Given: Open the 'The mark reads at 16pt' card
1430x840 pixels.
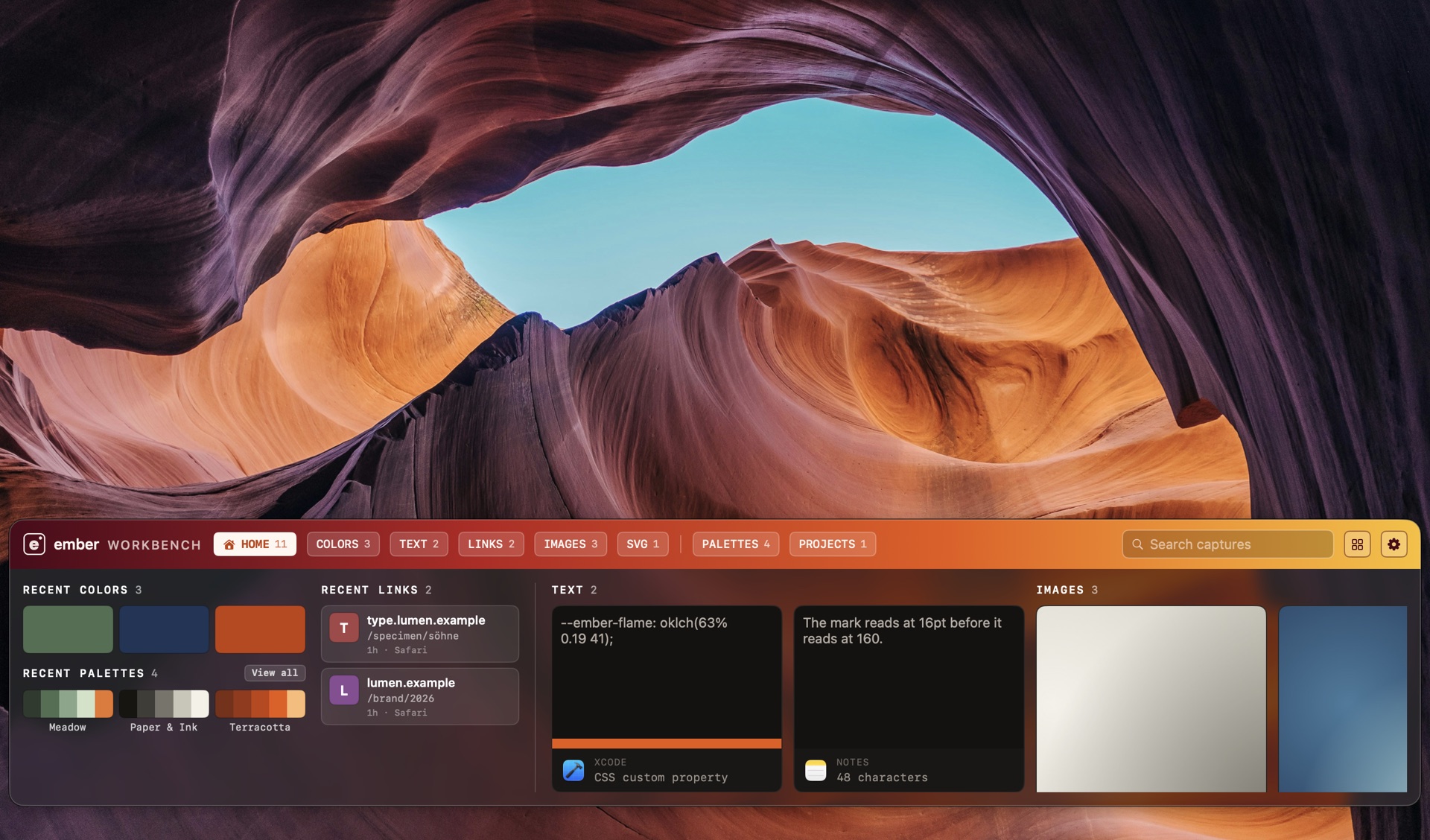Looking at the screenshot, I should [909, 699].
